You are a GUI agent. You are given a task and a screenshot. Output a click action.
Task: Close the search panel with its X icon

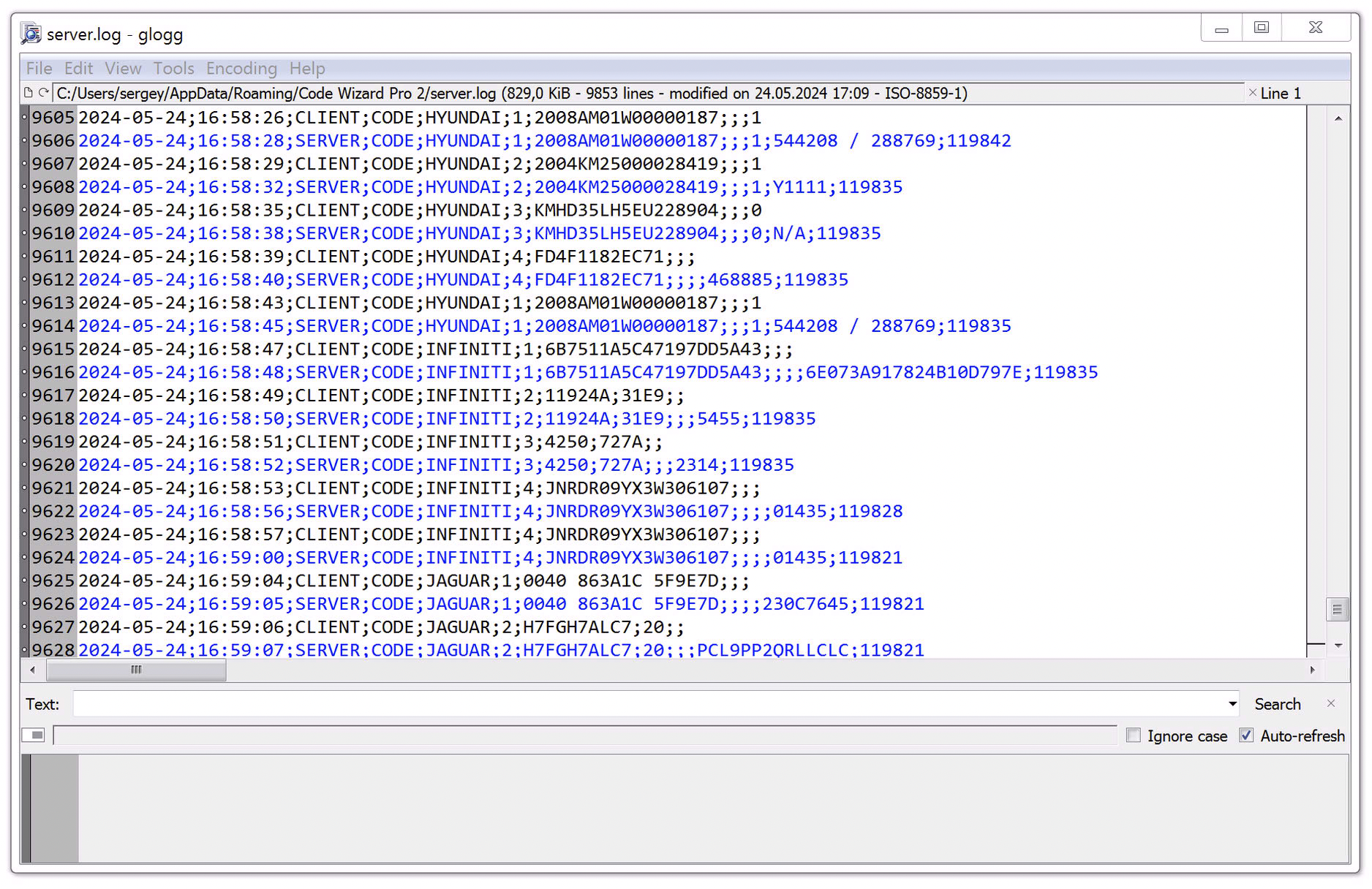(1331, 703)
